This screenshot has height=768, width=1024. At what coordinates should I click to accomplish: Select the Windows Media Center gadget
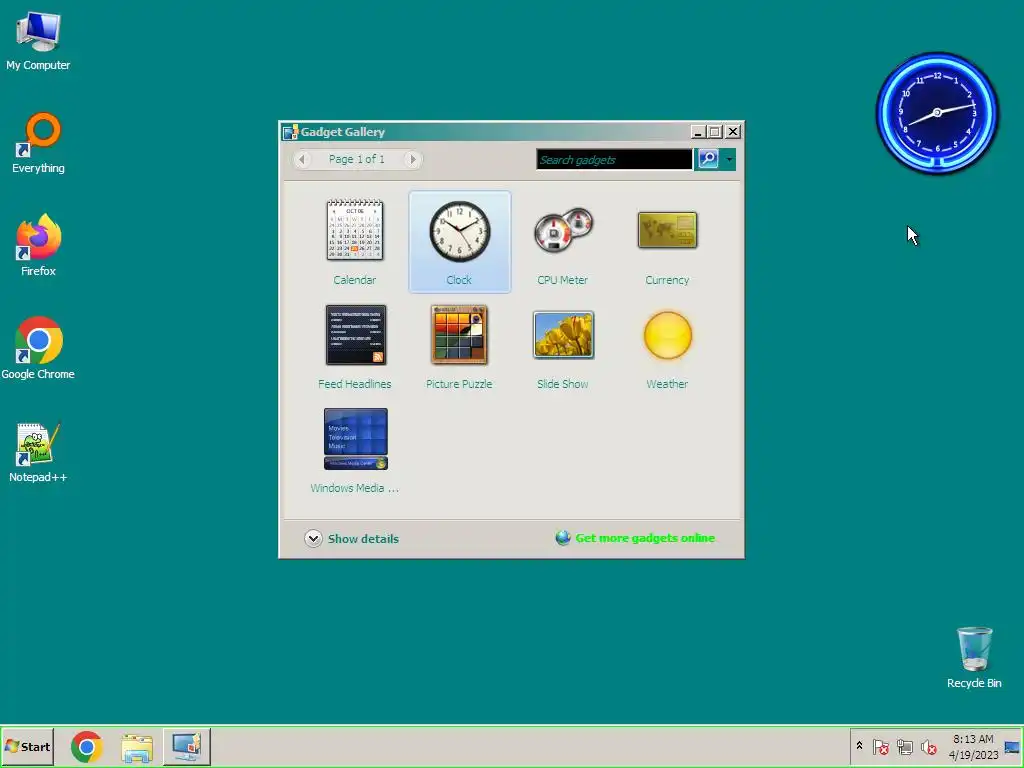355,451
